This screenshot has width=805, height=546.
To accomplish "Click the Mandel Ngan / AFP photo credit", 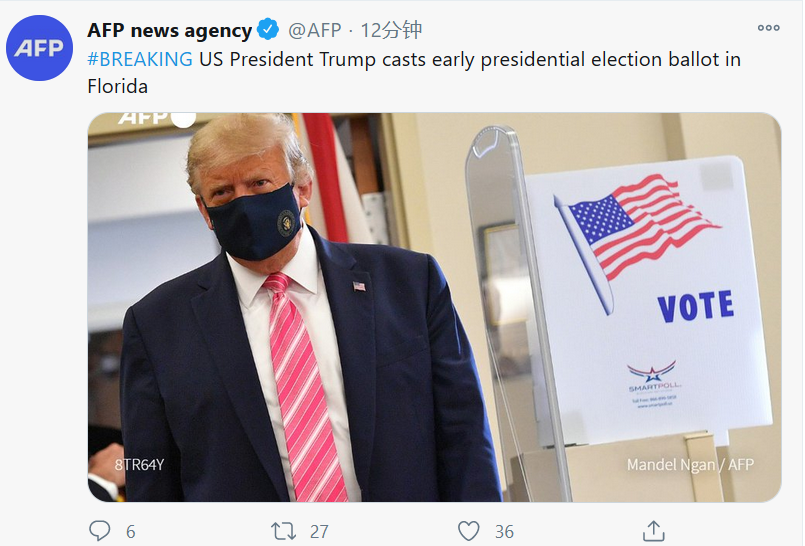I will tap(690, 464).
